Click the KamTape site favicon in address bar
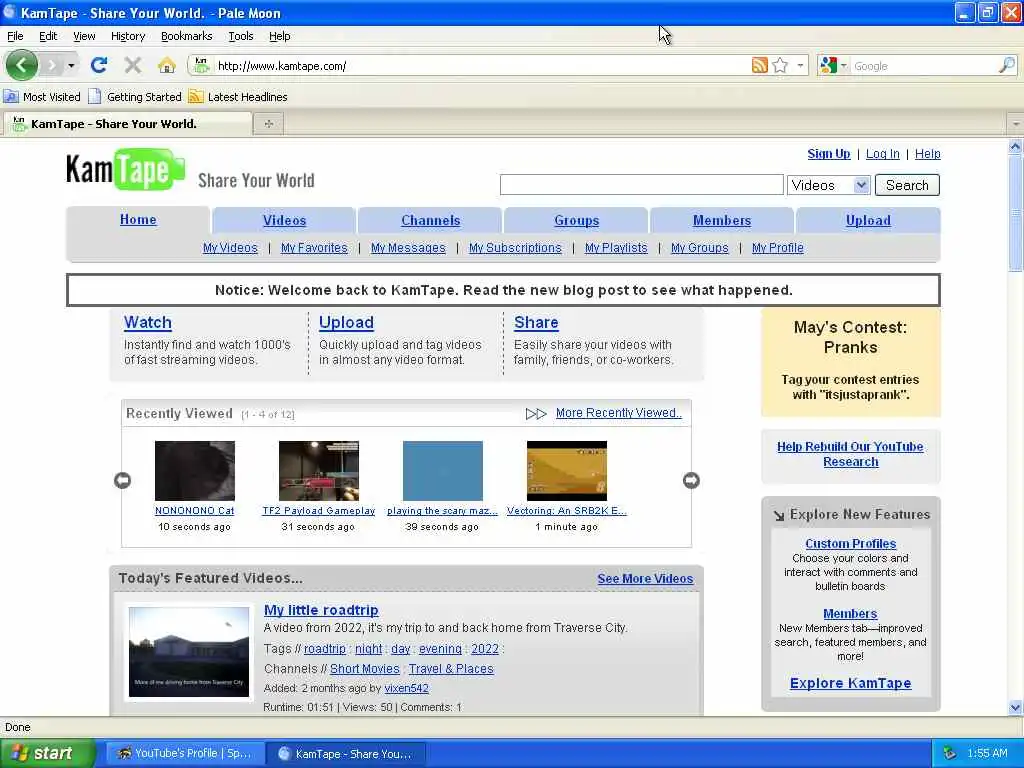The height and width of the screenshot is (768, 1024). tap(201, 65)
